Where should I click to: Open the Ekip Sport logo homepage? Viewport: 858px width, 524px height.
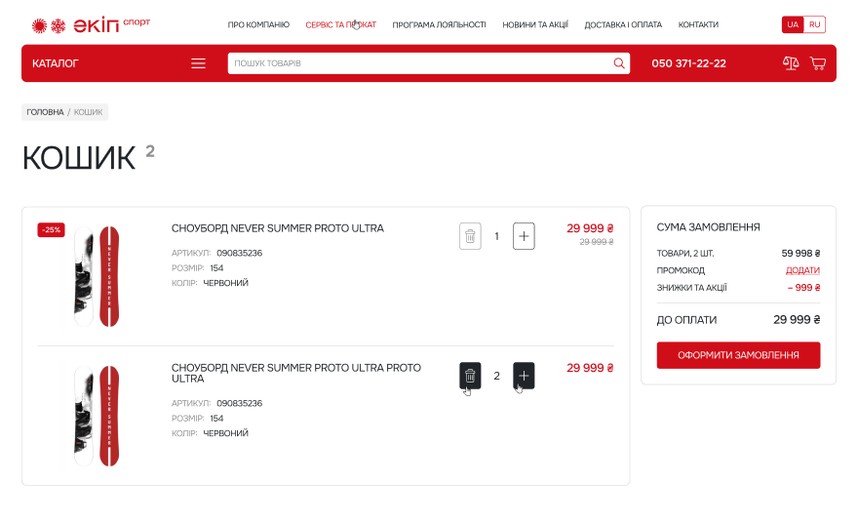pyautogui.click(x=91, y=25)
